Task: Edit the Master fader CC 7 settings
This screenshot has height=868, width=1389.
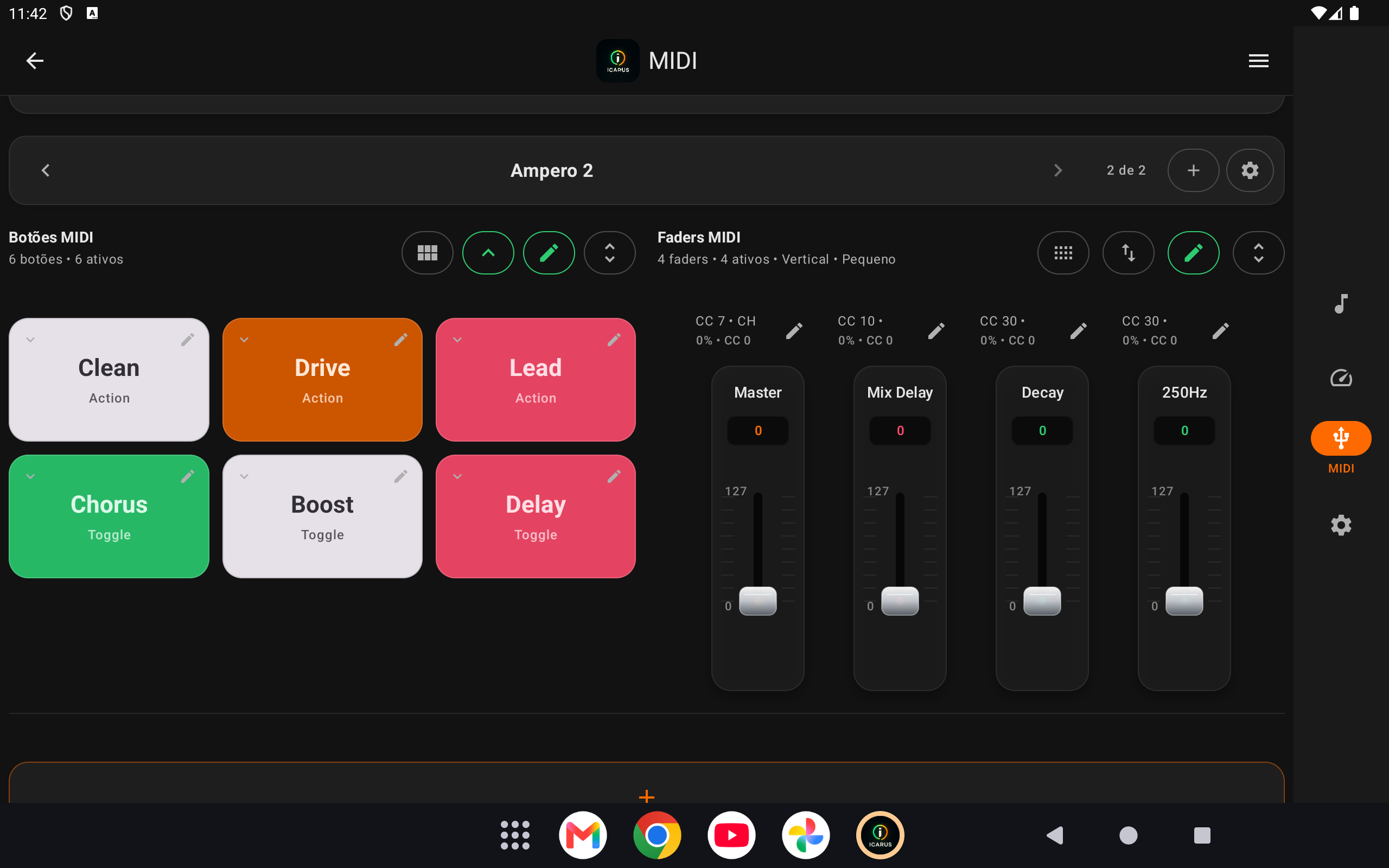Action: (x=794, y=331)
